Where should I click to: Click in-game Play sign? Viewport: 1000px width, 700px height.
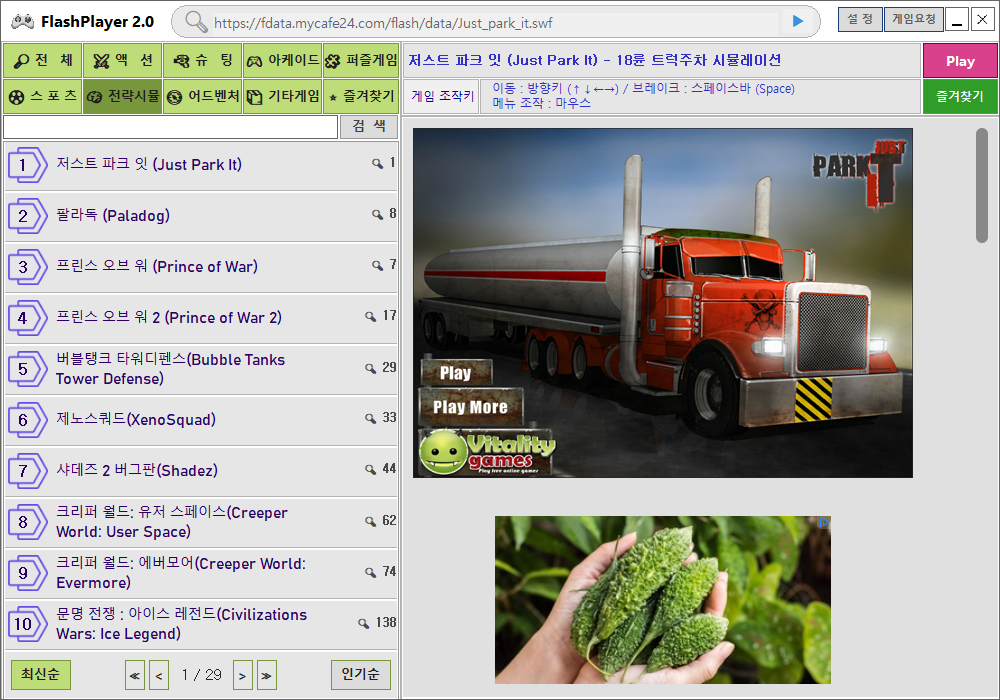[x=457, y=372]
